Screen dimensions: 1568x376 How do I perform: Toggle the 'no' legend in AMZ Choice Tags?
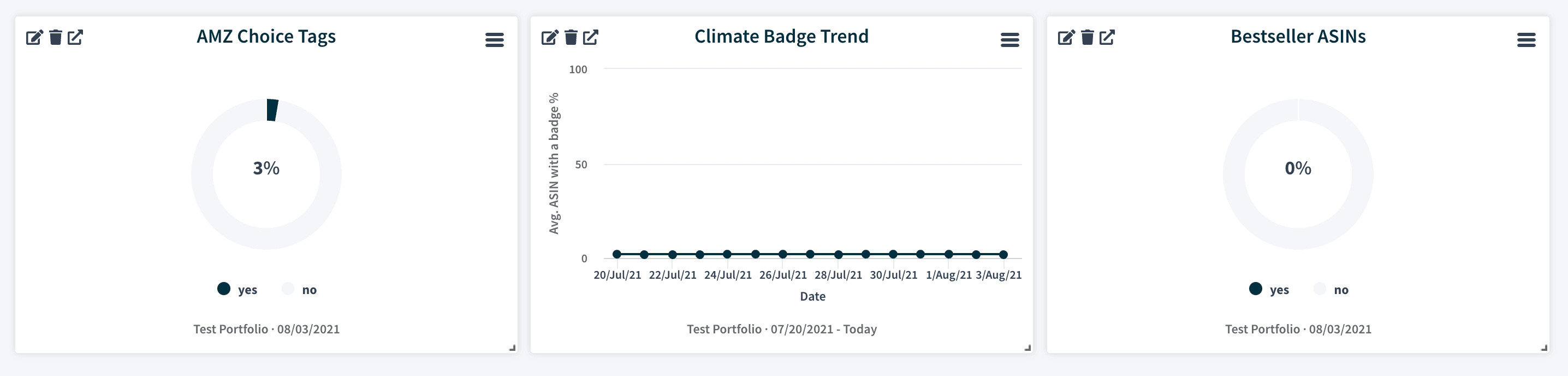coord(300,290)
